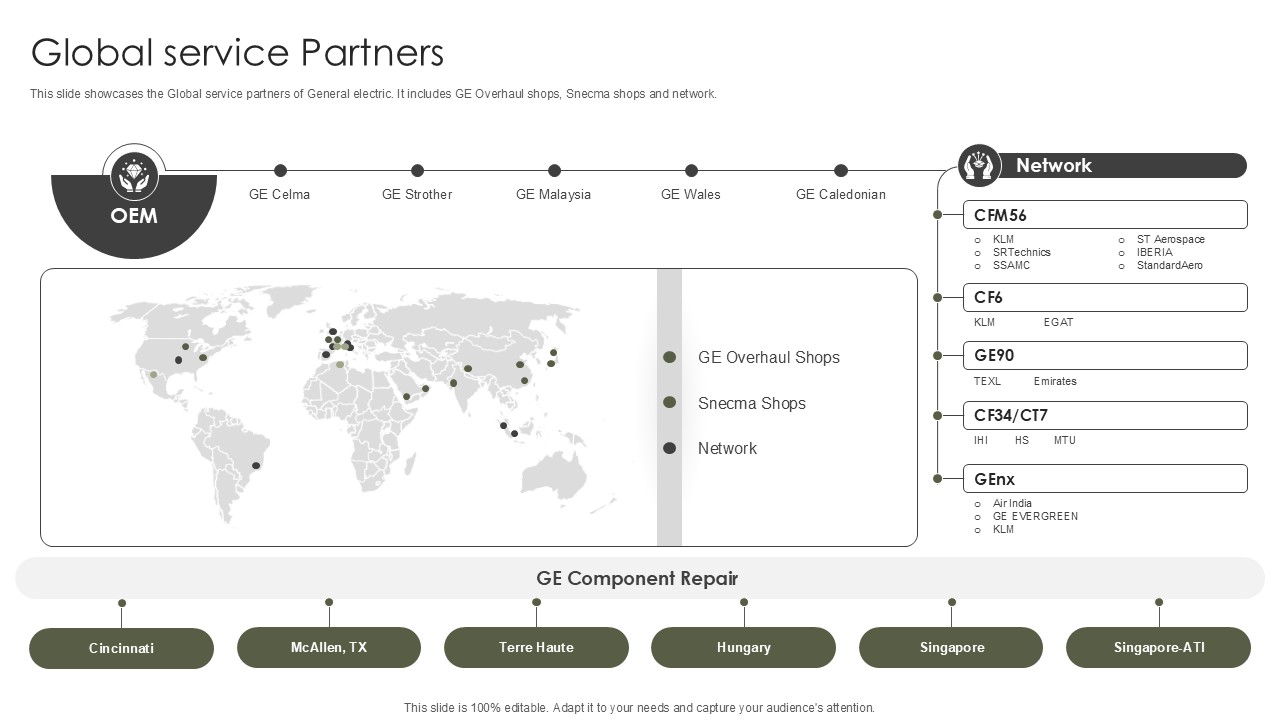Click the McAllen, TX button
This screenshot has width=1280, height=720.
[329, 647]
